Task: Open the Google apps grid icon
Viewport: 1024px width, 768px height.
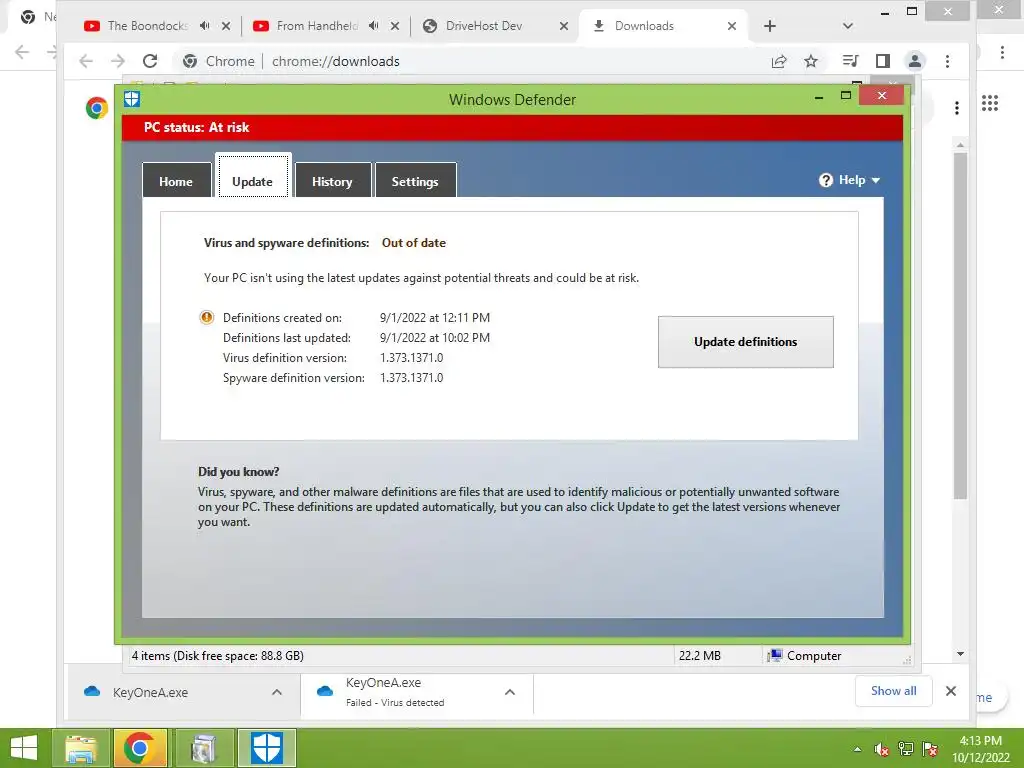Action: 990,103
